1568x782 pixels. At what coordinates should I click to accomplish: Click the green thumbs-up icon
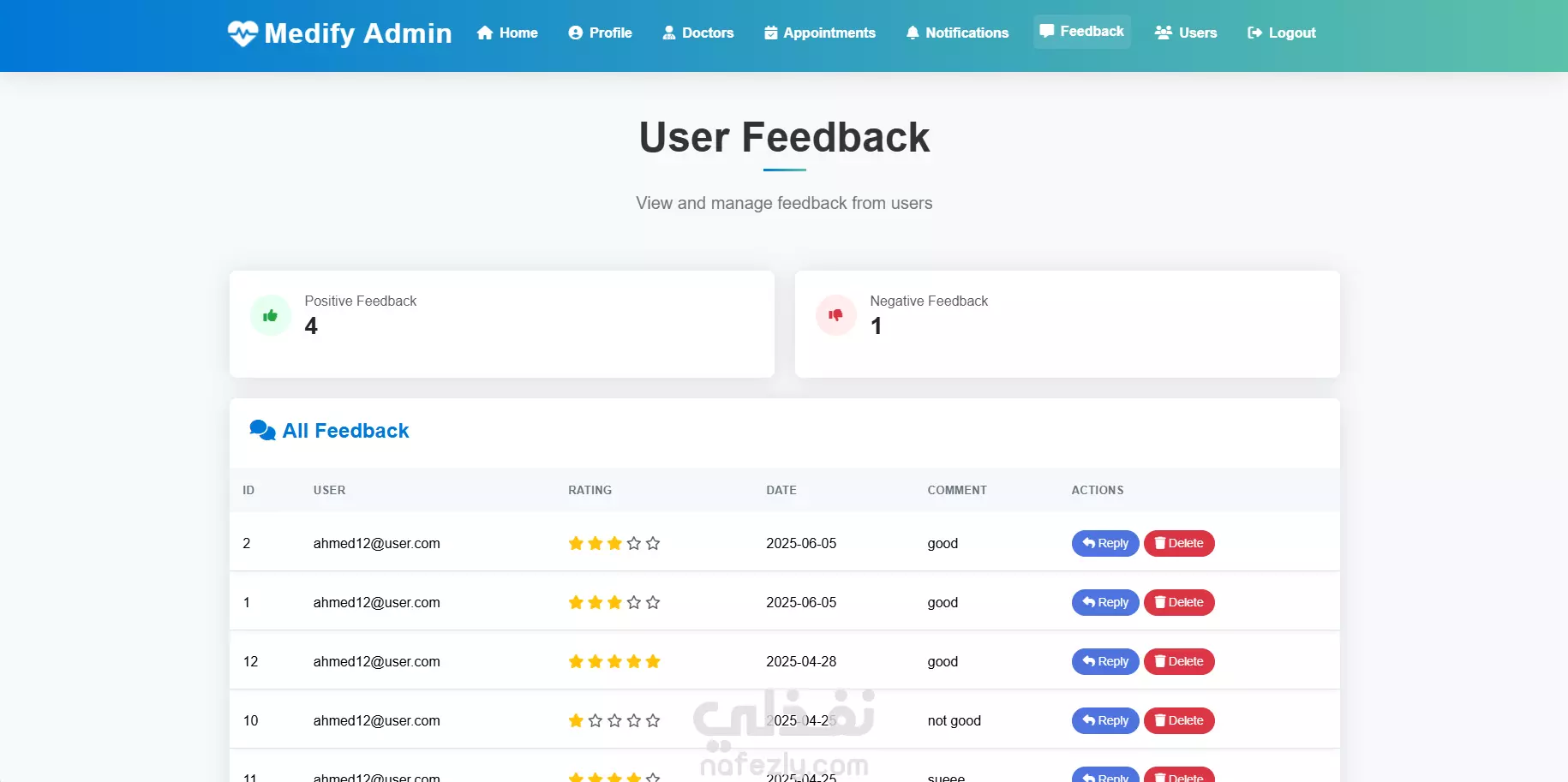[270, 315]
